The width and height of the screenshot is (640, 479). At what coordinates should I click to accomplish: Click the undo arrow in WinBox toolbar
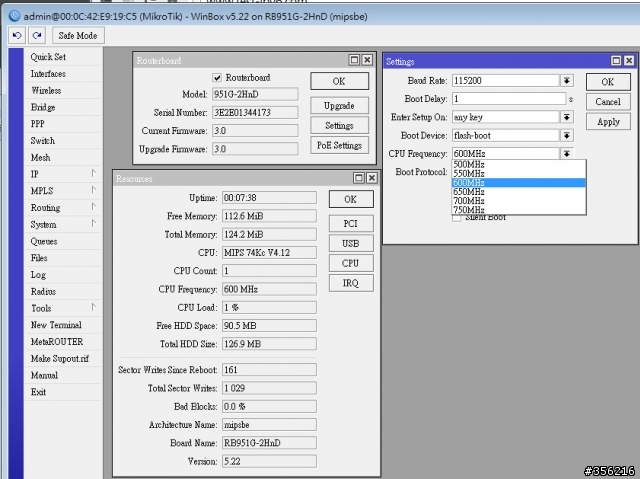[x=17, y=35]
